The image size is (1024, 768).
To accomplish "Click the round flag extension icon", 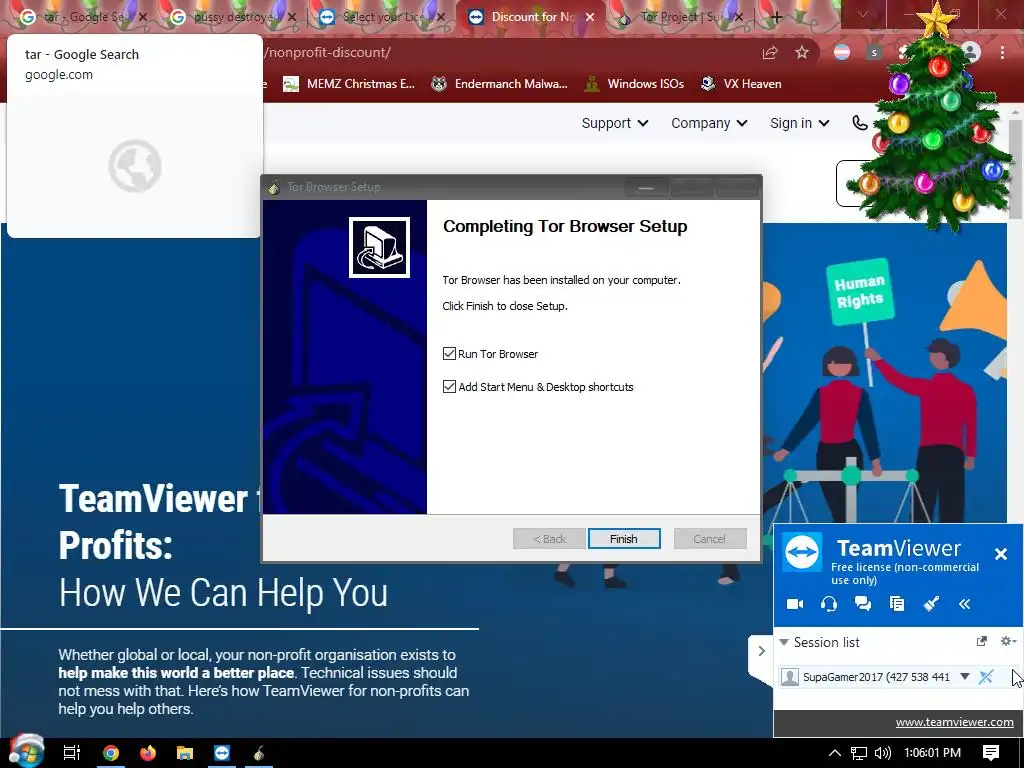I will tap(842, 53).
